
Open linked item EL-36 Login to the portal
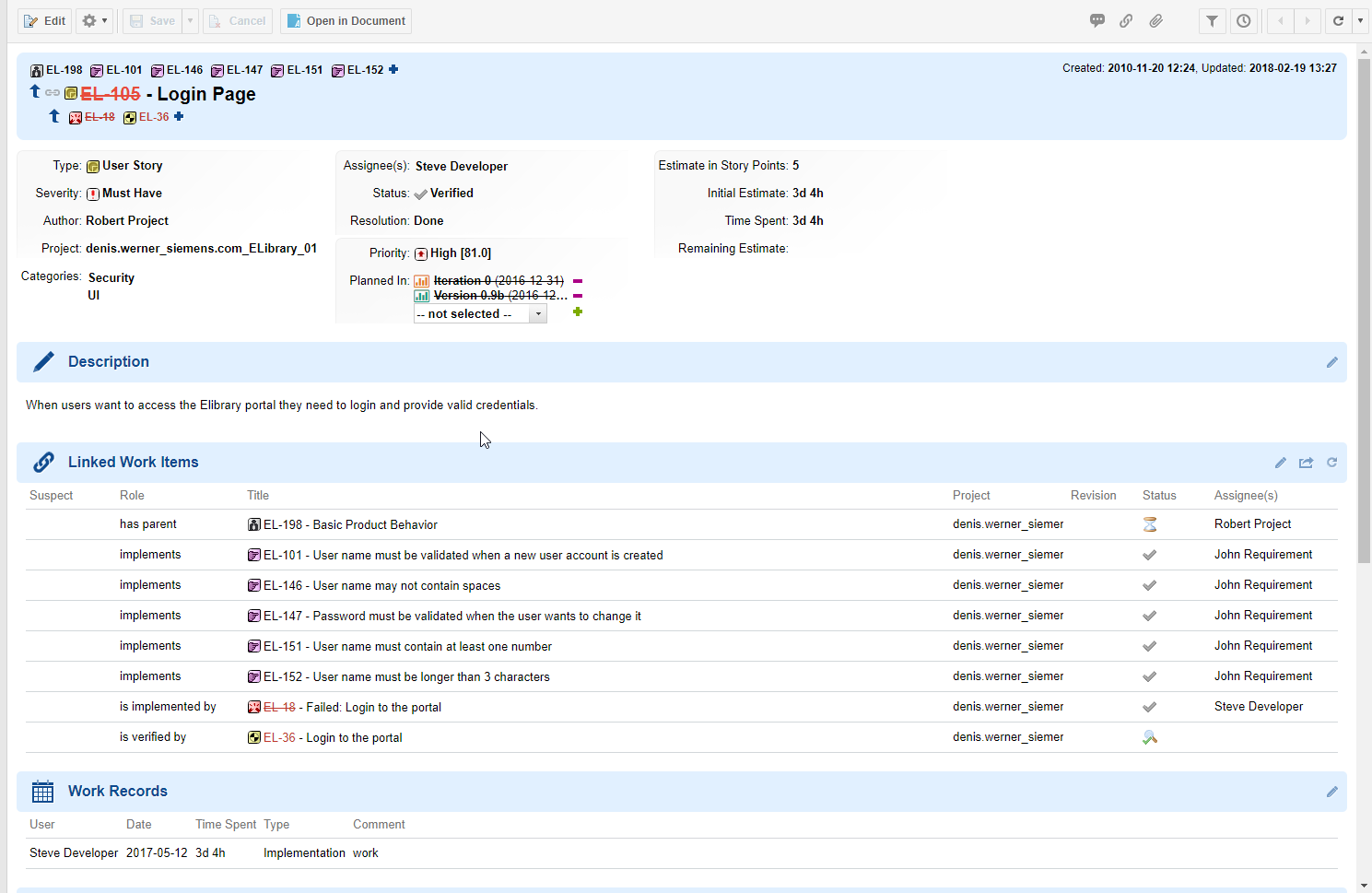(x=333, y=737)
